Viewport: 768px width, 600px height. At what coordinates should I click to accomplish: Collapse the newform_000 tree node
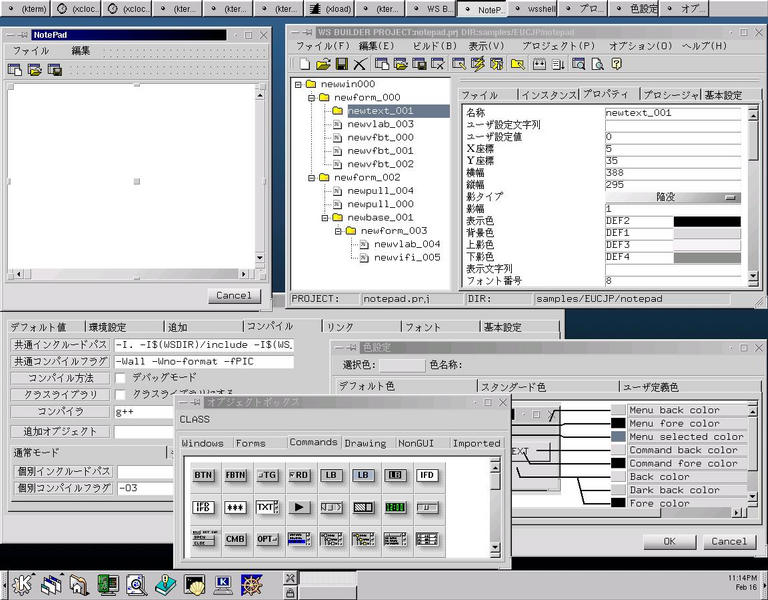pos(311,98)
